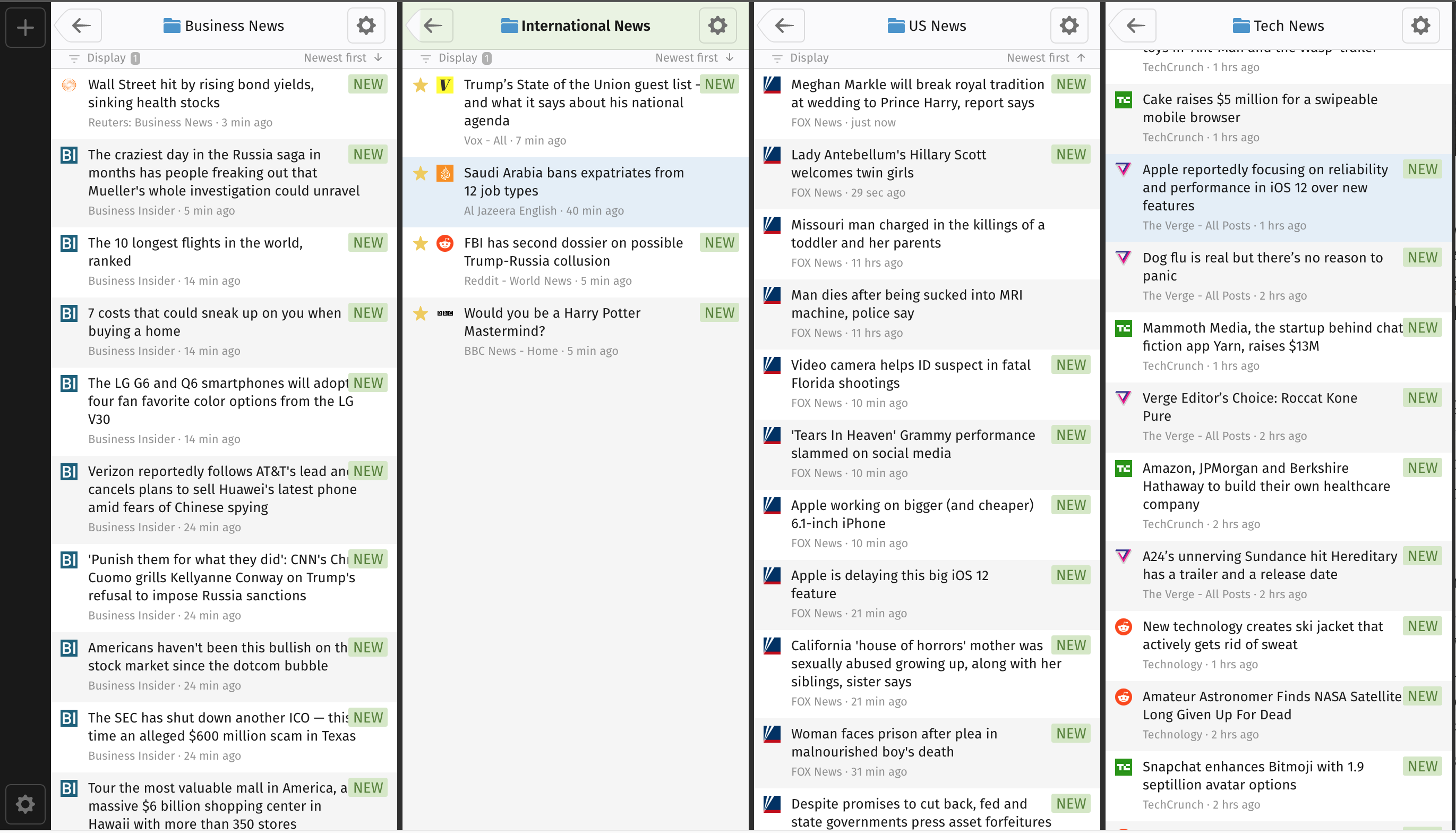Click Reuters feed icon on Wall Street article
The height and width of the screenshot is (833, 1456).
[68, 85]
